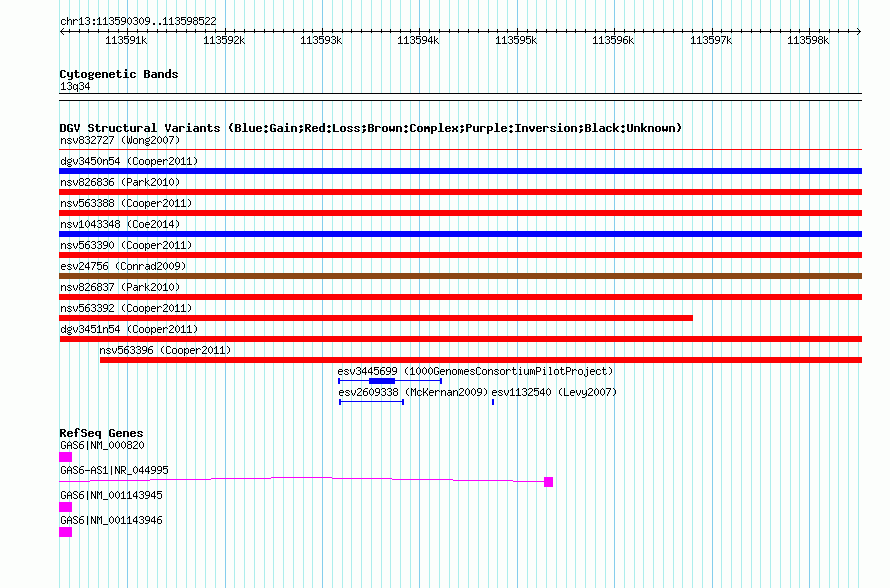Click the magenta GAS6 NM_000820 exon box

point(65,457)
